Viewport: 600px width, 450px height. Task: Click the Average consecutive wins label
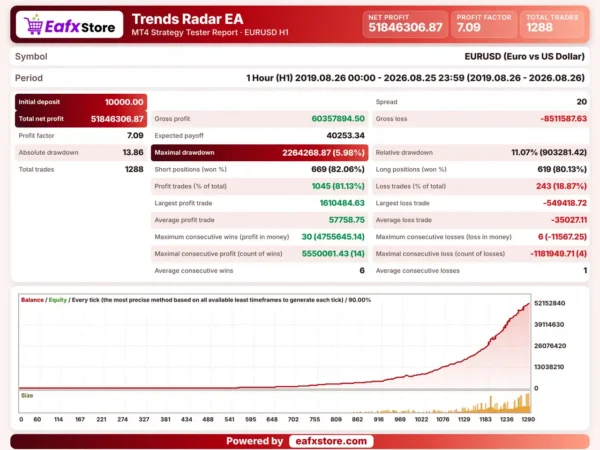(194, 271)
